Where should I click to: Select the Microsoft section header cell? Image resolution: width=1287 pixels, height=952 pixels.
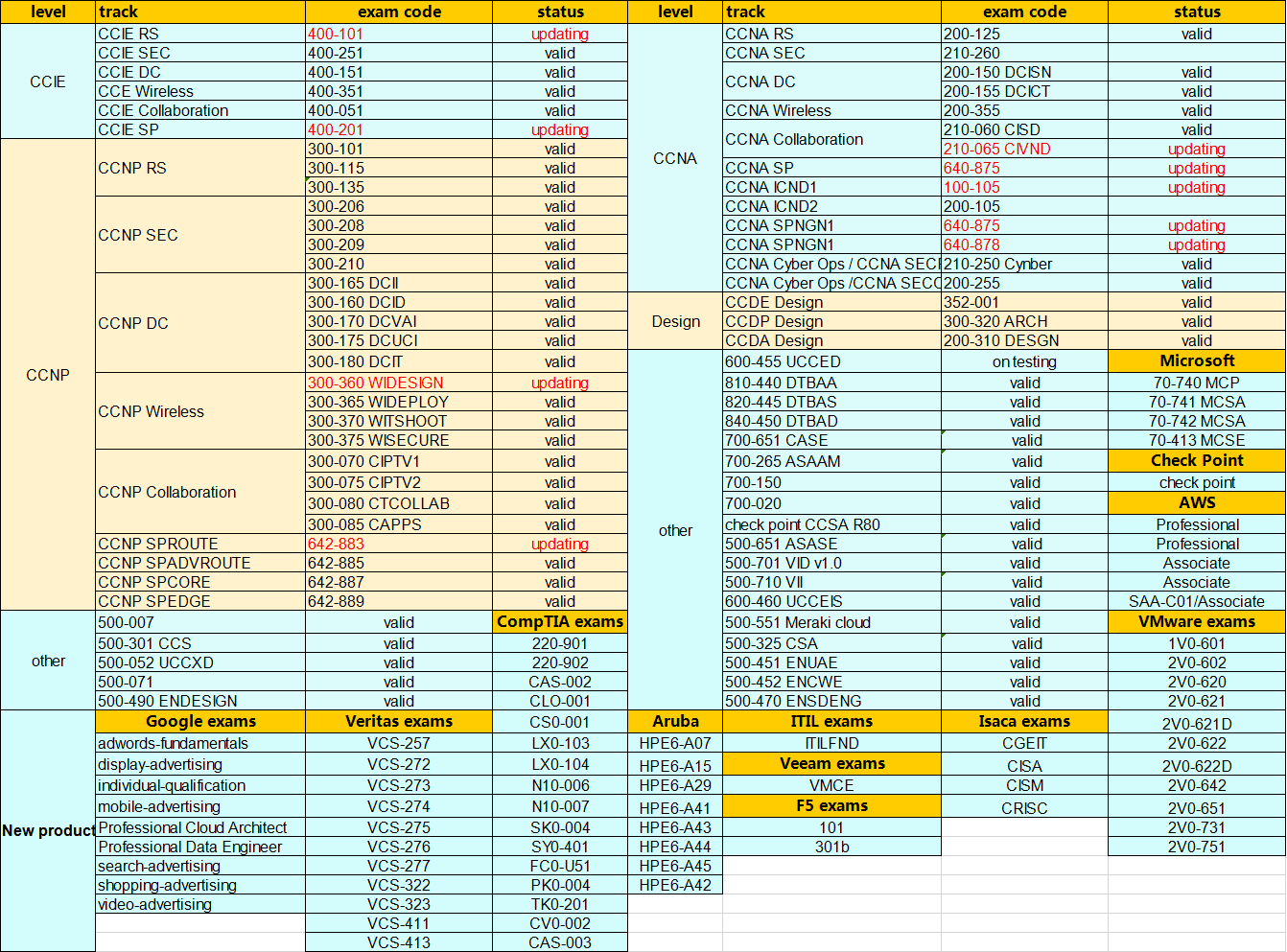point(1196,360)
